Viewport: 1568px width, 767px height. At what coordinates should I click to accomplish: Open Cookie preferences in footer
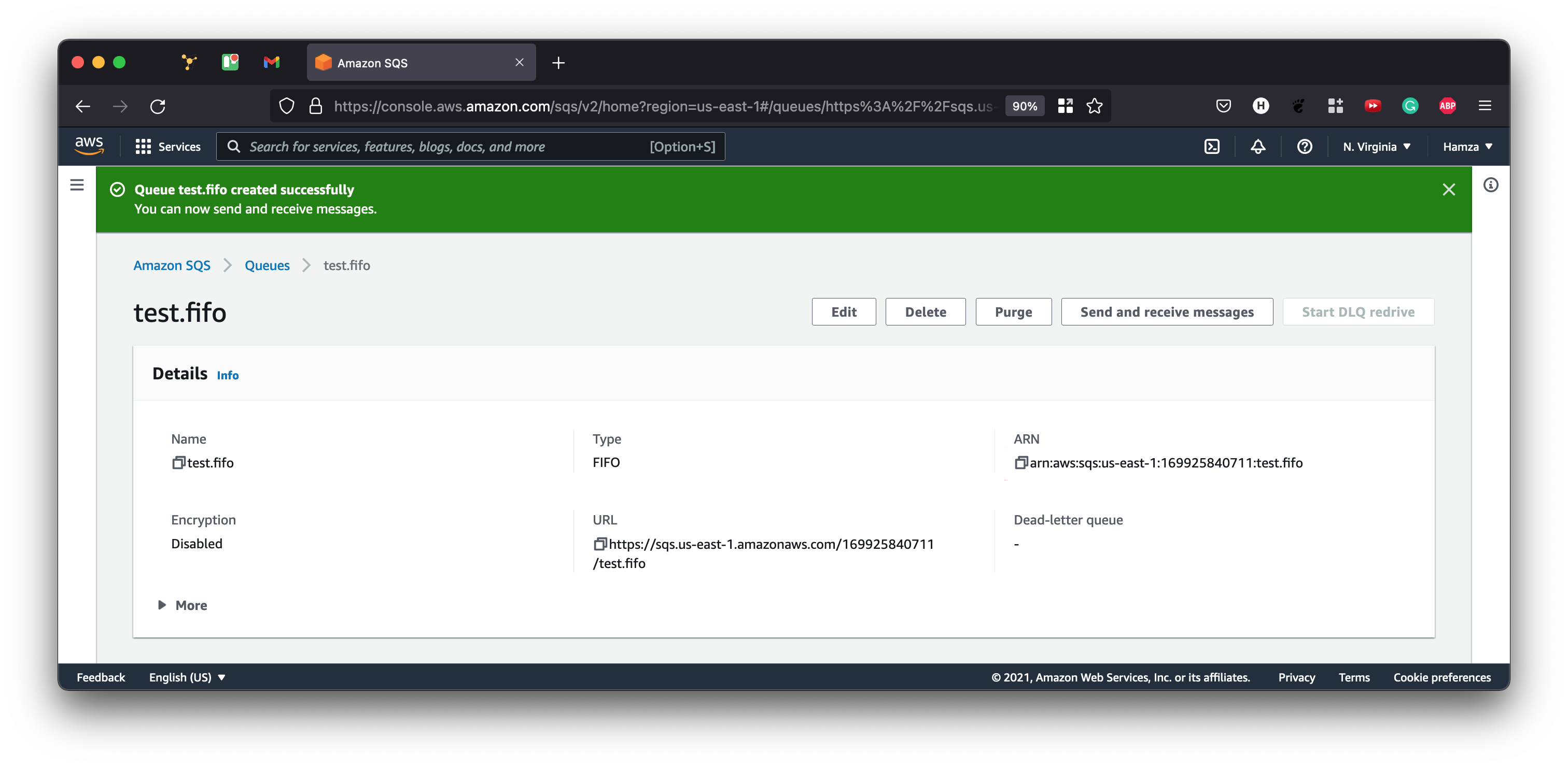point(1442,677)
